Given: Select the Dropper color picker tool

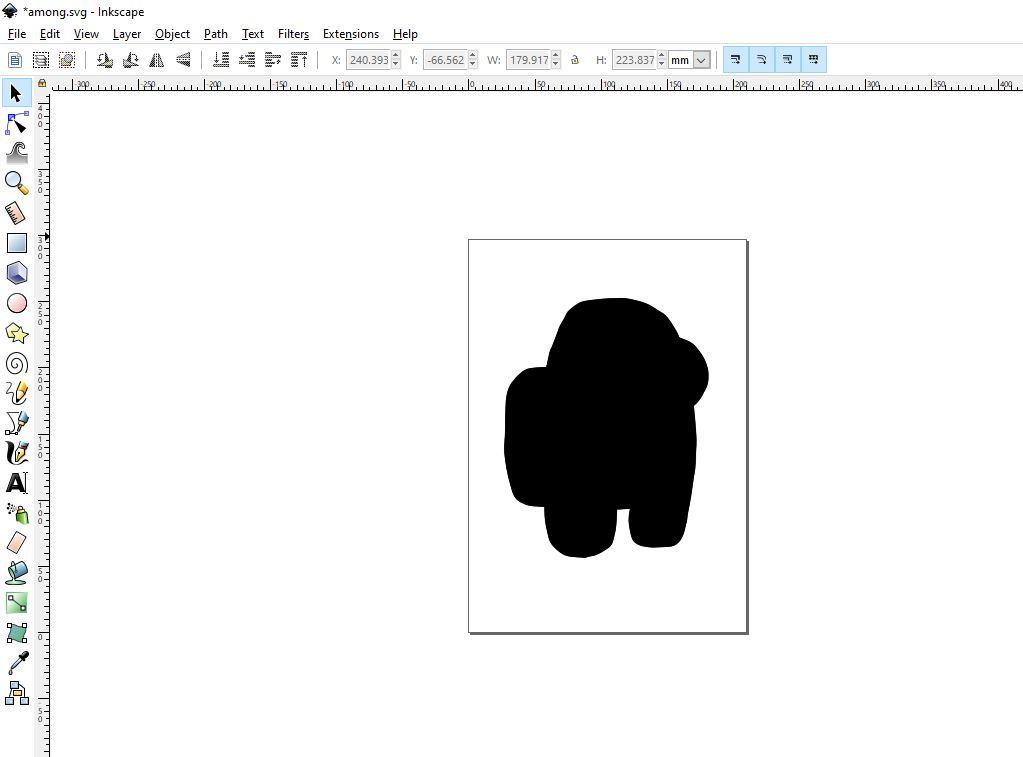Looking at the screenshot, I should (16, 662).
